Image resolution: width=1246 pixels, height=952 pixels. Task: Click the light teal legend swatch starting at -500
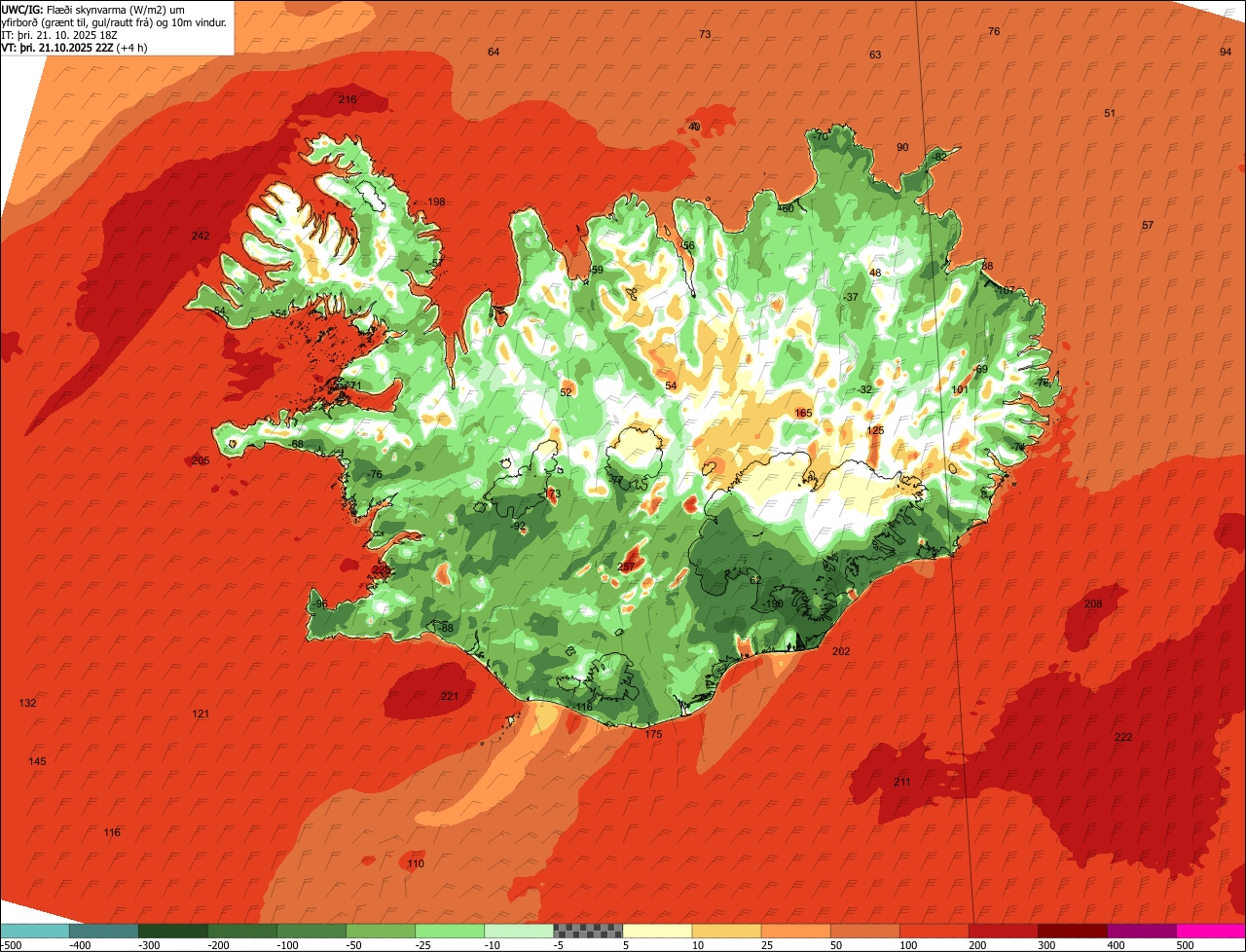(34, 931)
